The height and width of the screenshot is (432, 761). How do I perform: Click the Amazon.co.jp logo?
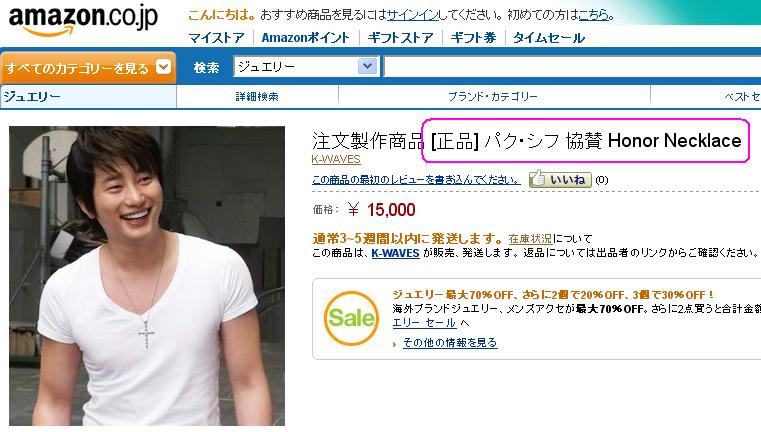coord(83,20)
